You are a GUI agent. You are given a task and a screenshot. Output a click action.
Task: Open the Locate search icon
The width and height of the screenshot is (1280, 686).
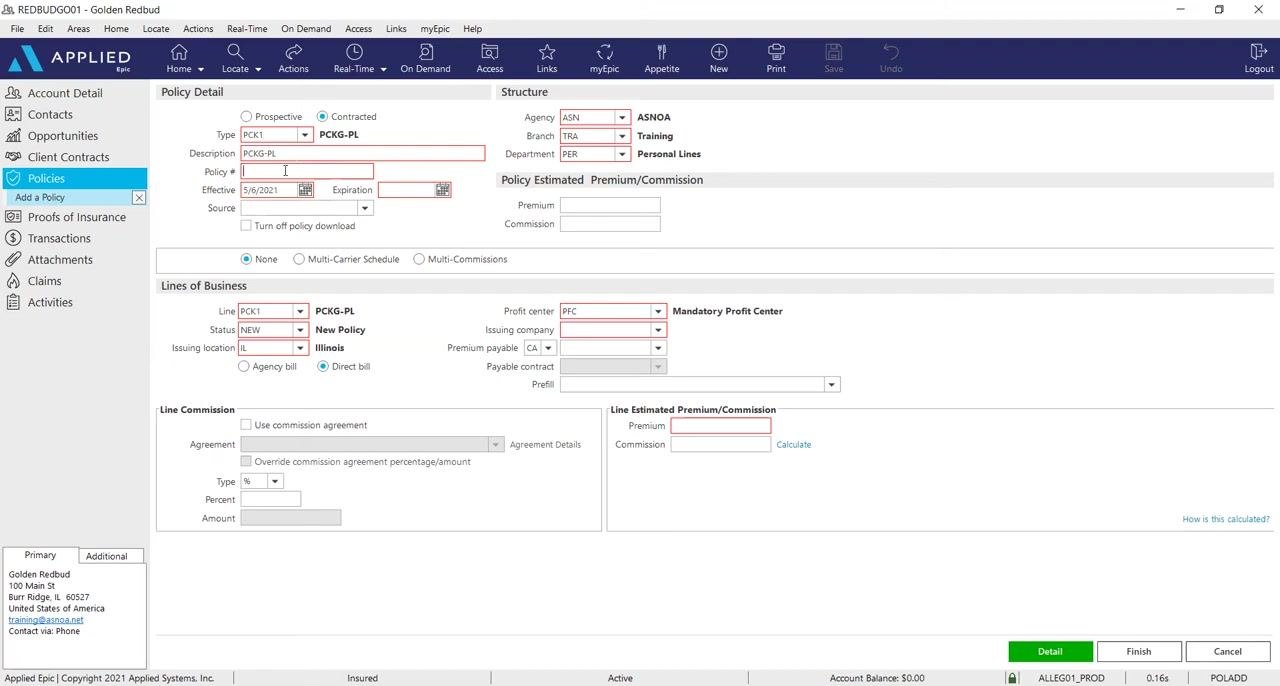(235, 52)
